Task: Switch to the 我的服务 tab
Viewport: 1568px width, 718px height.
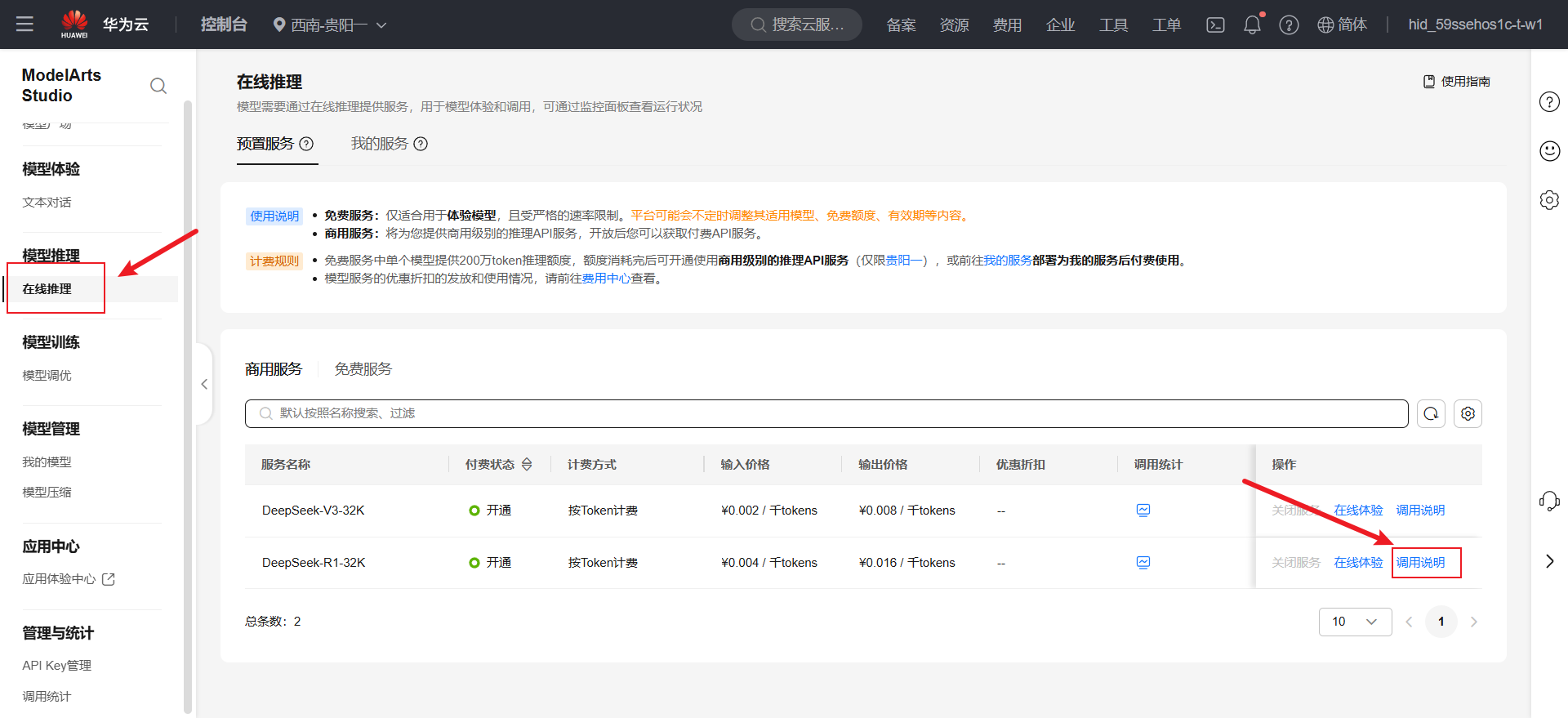Action: pos(380,144)
